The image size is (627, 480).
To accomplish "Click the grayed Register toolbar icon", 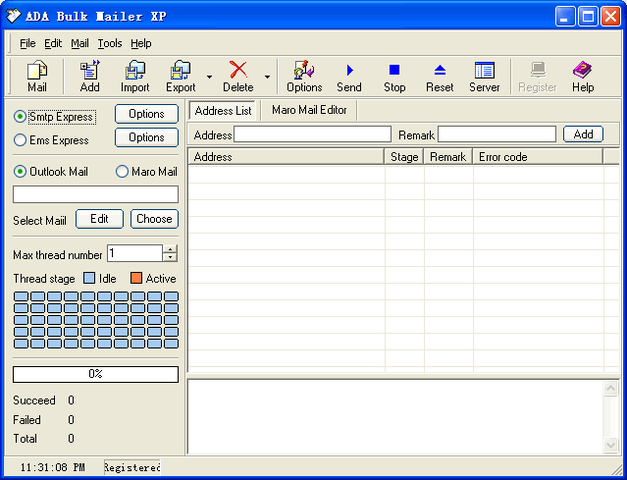I will point(537,76).
